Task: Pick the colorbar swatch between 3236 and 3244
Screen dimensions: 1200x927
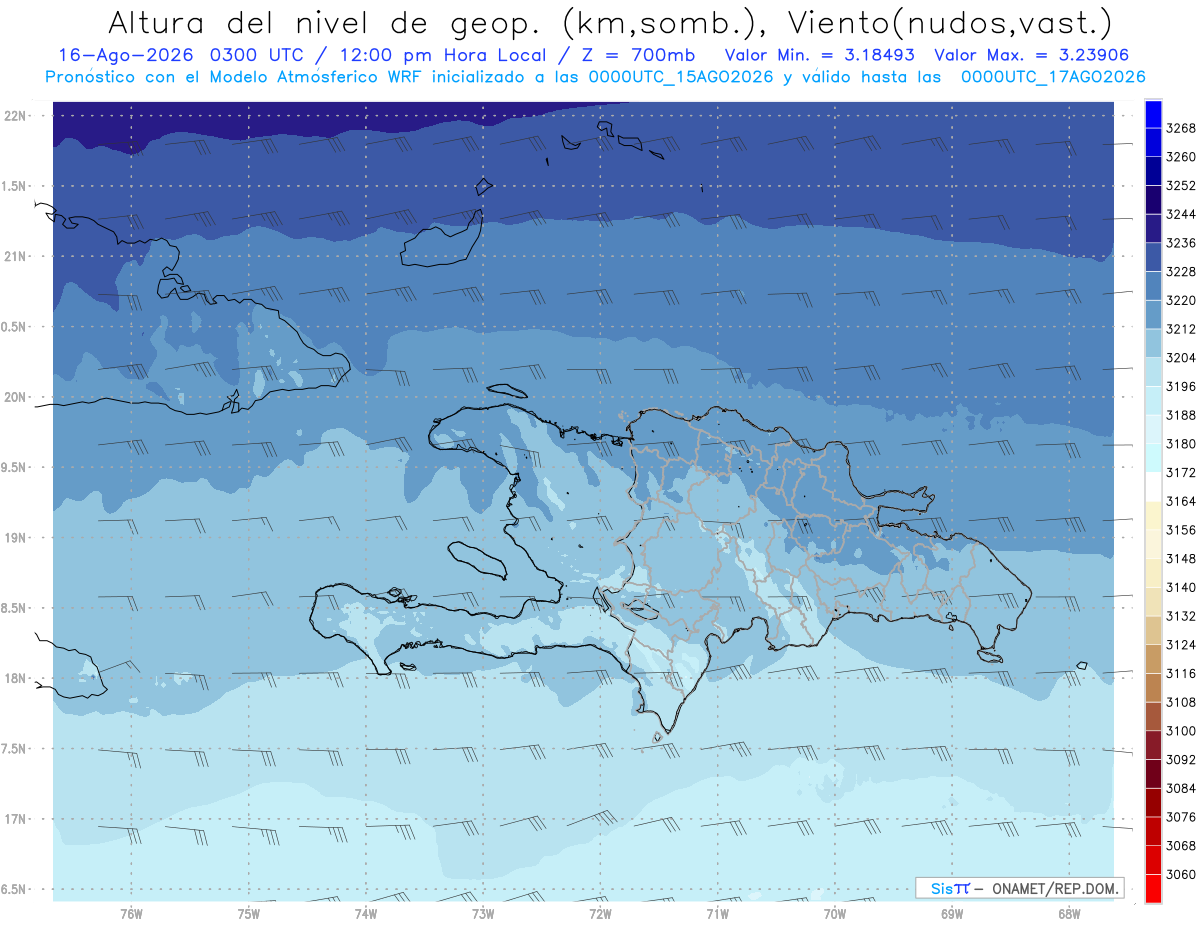Action: [1153, 228]
